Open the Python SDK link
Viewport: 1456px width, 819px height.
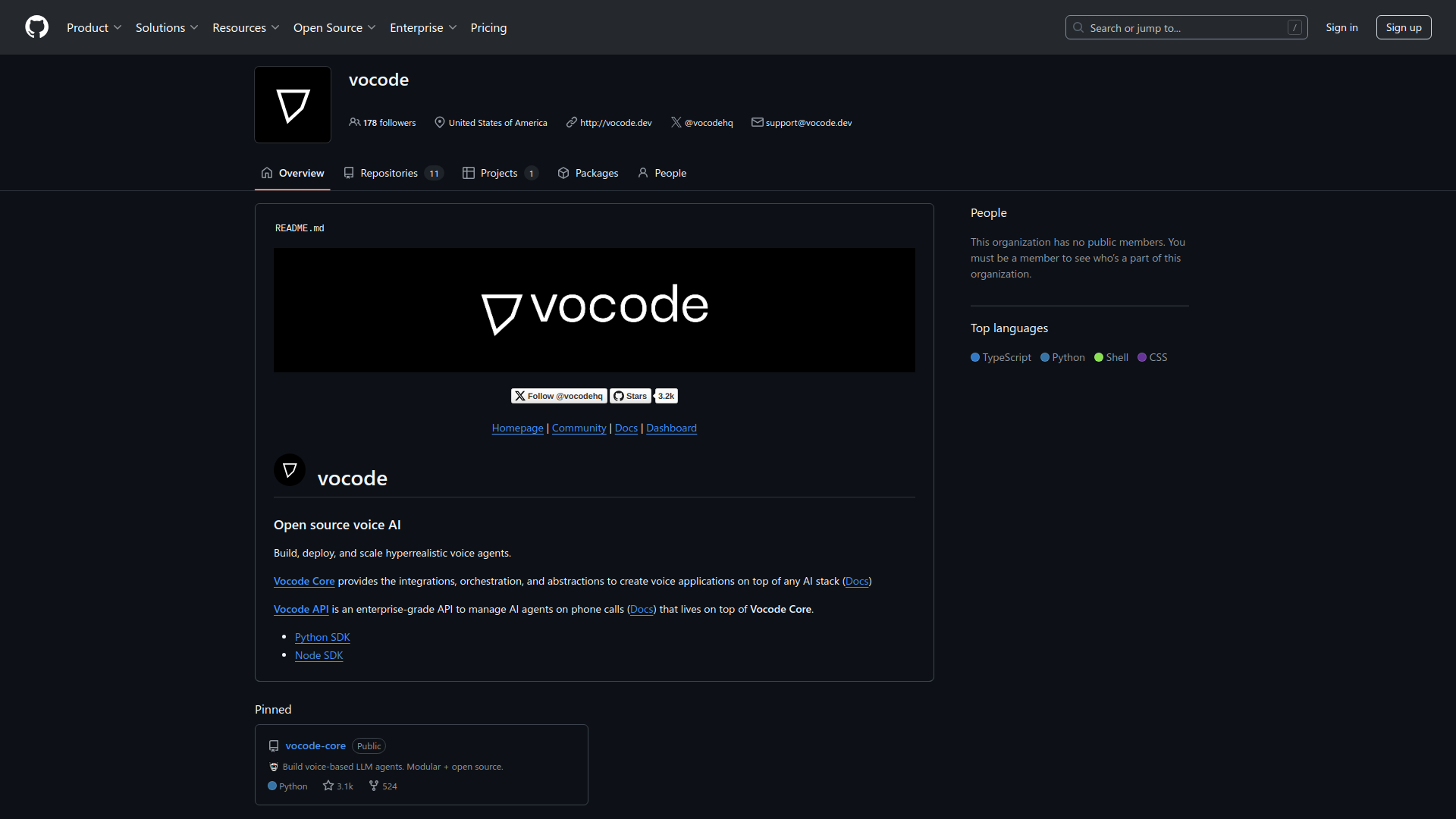click(x=322, y=637)
